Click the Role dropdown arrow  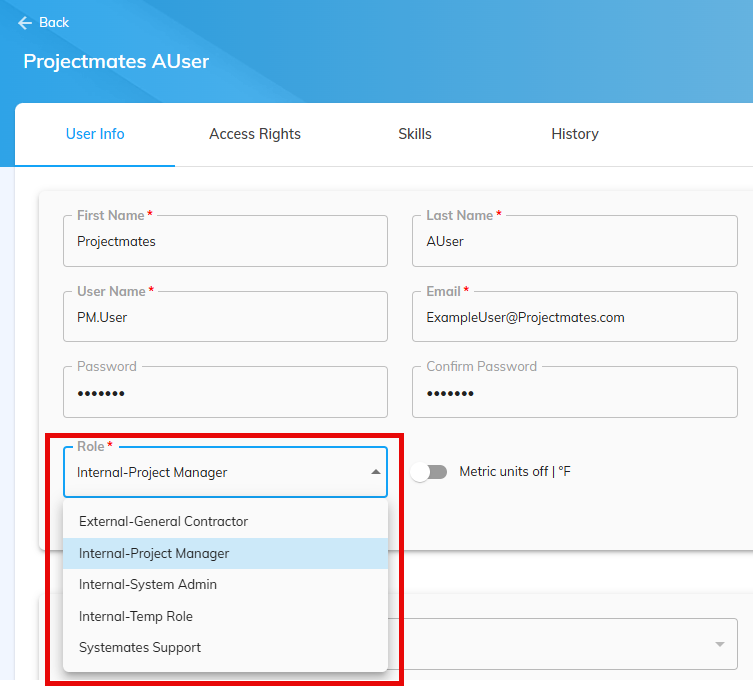point(376,472)
